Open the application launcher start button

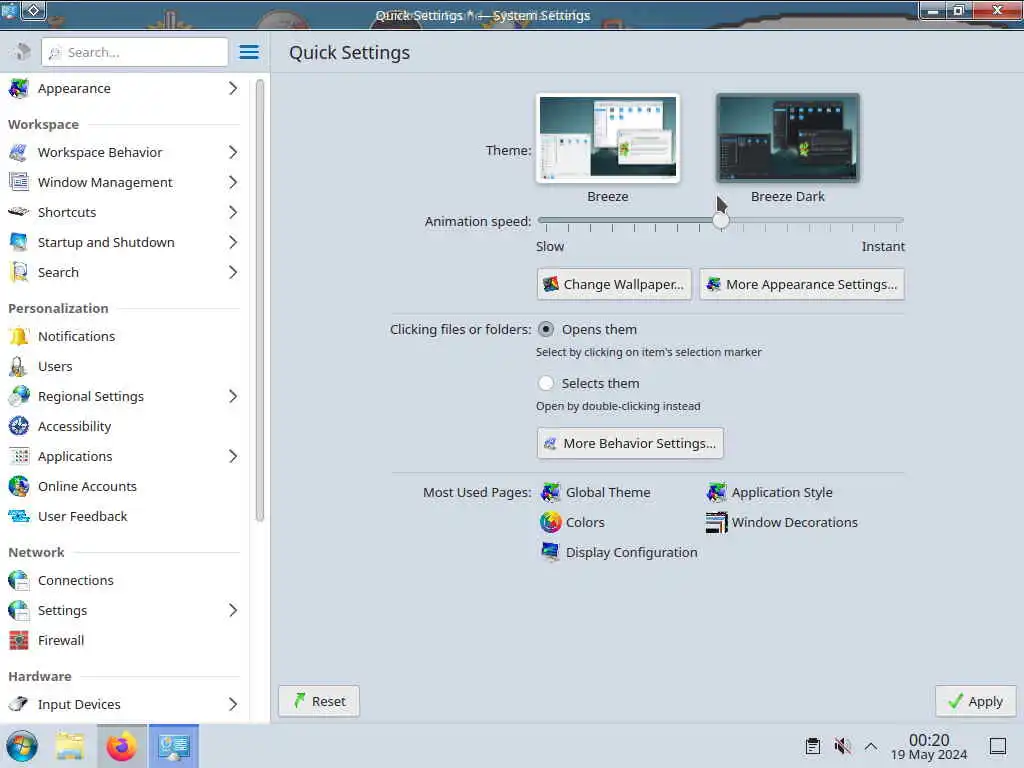point(22,746)
